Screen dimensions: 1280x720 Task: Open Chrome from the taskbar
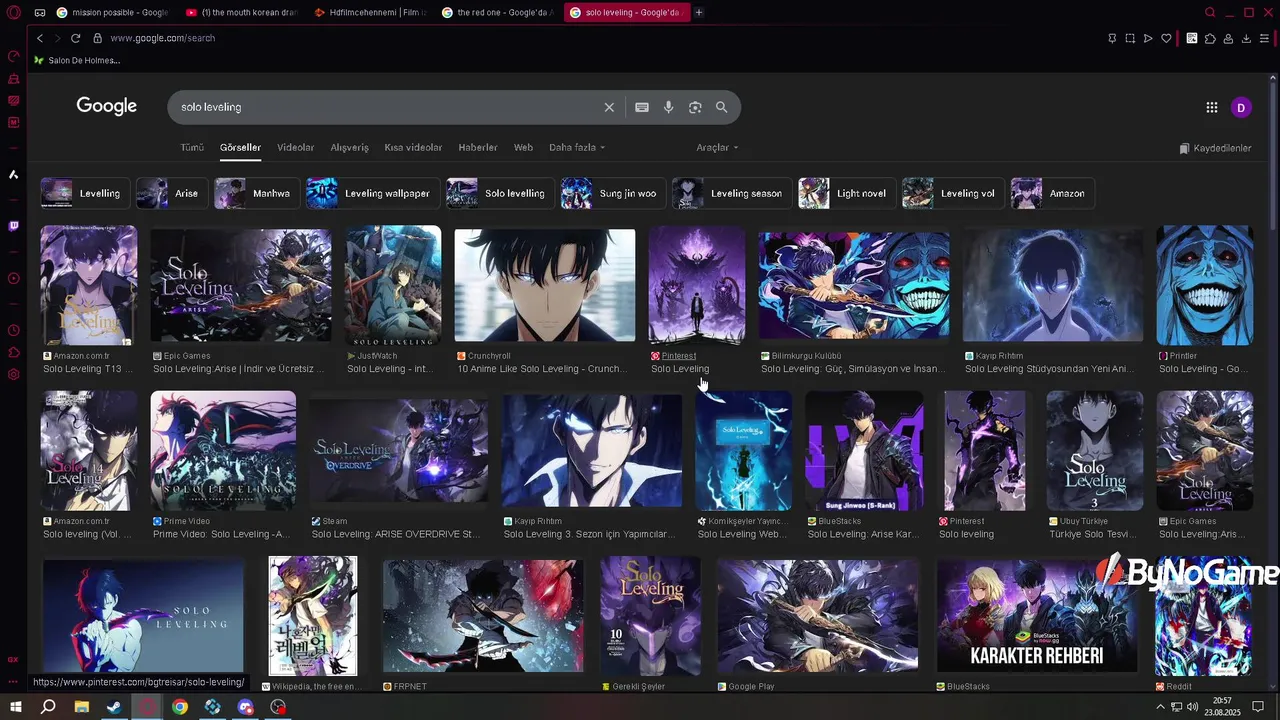click(180, 707)
